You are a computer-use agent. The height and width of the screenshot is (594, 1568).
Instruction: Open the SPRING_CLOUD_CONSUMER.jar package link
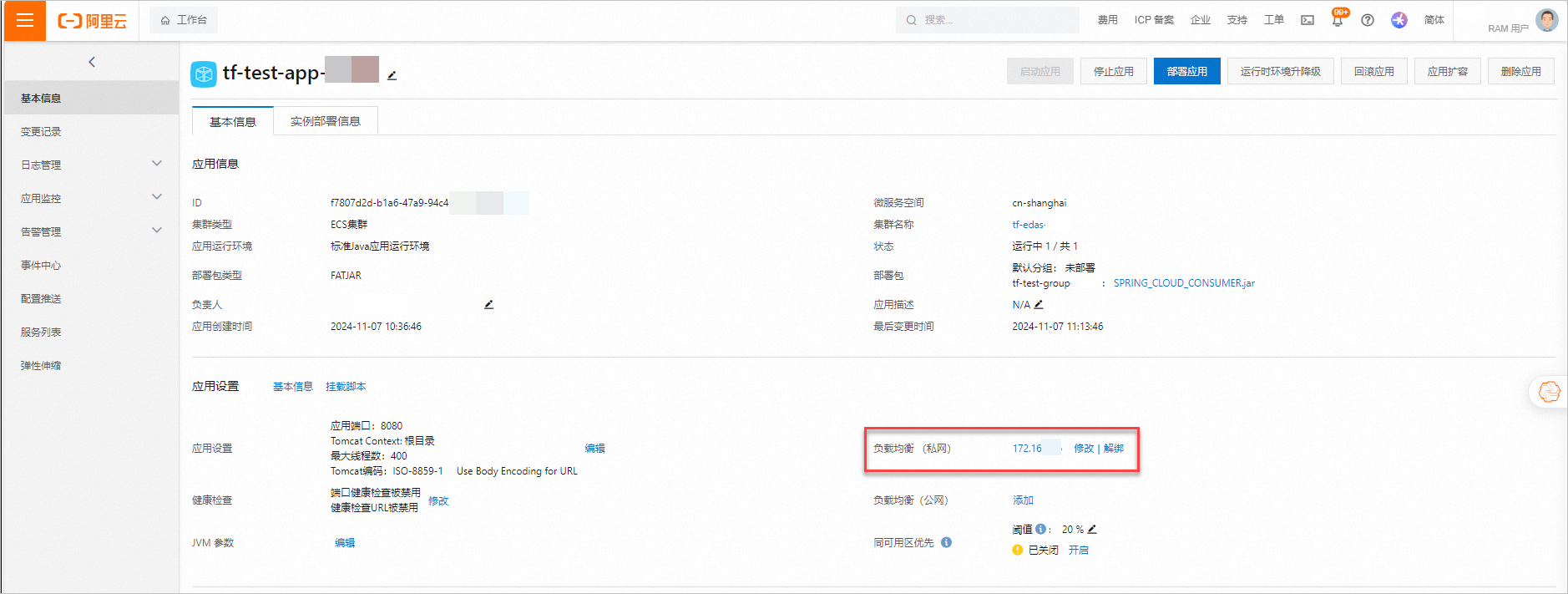click(x=1184, y=283)
